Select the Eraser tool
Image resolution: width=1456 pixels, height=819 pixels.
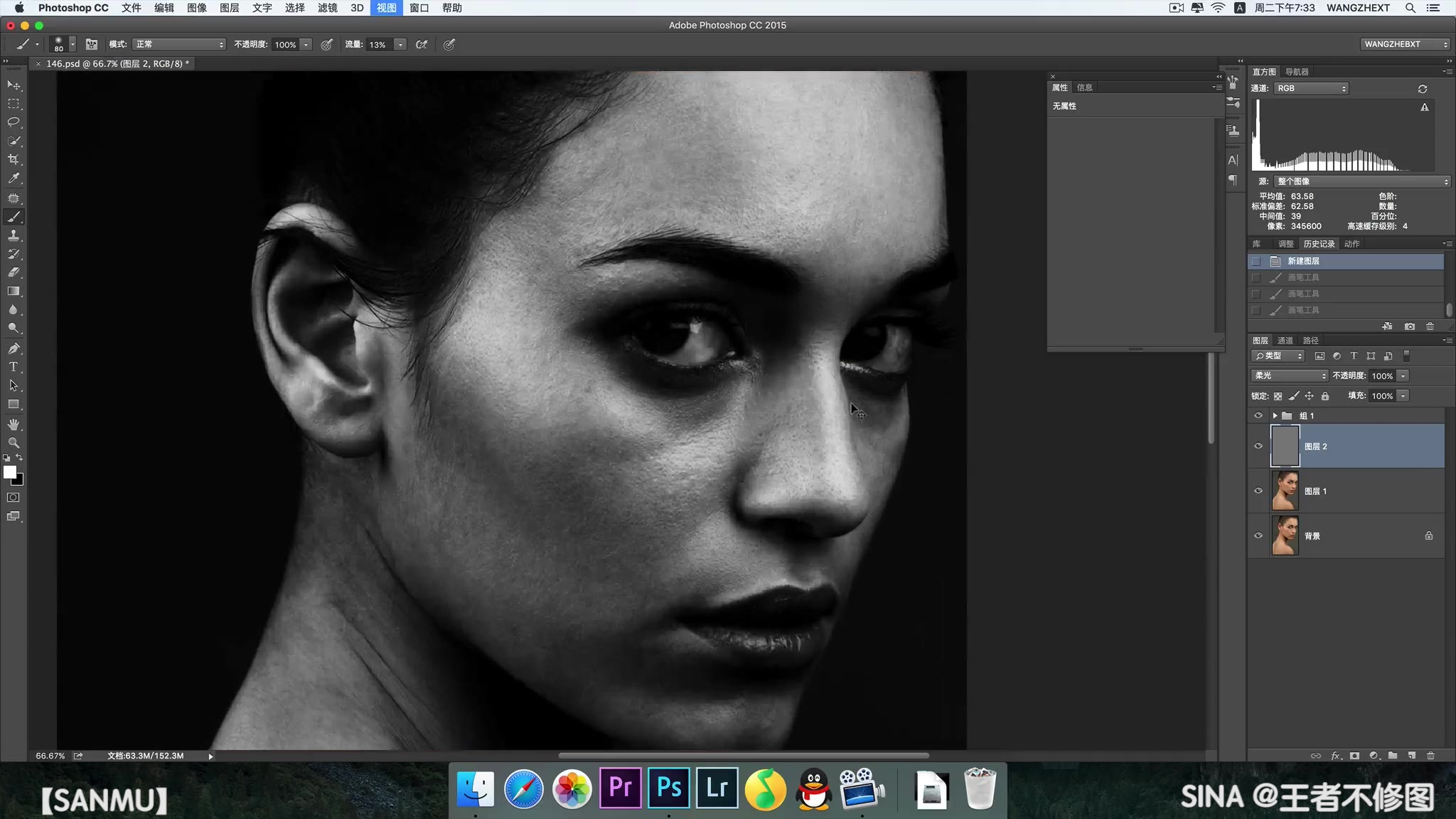point(14,272)
